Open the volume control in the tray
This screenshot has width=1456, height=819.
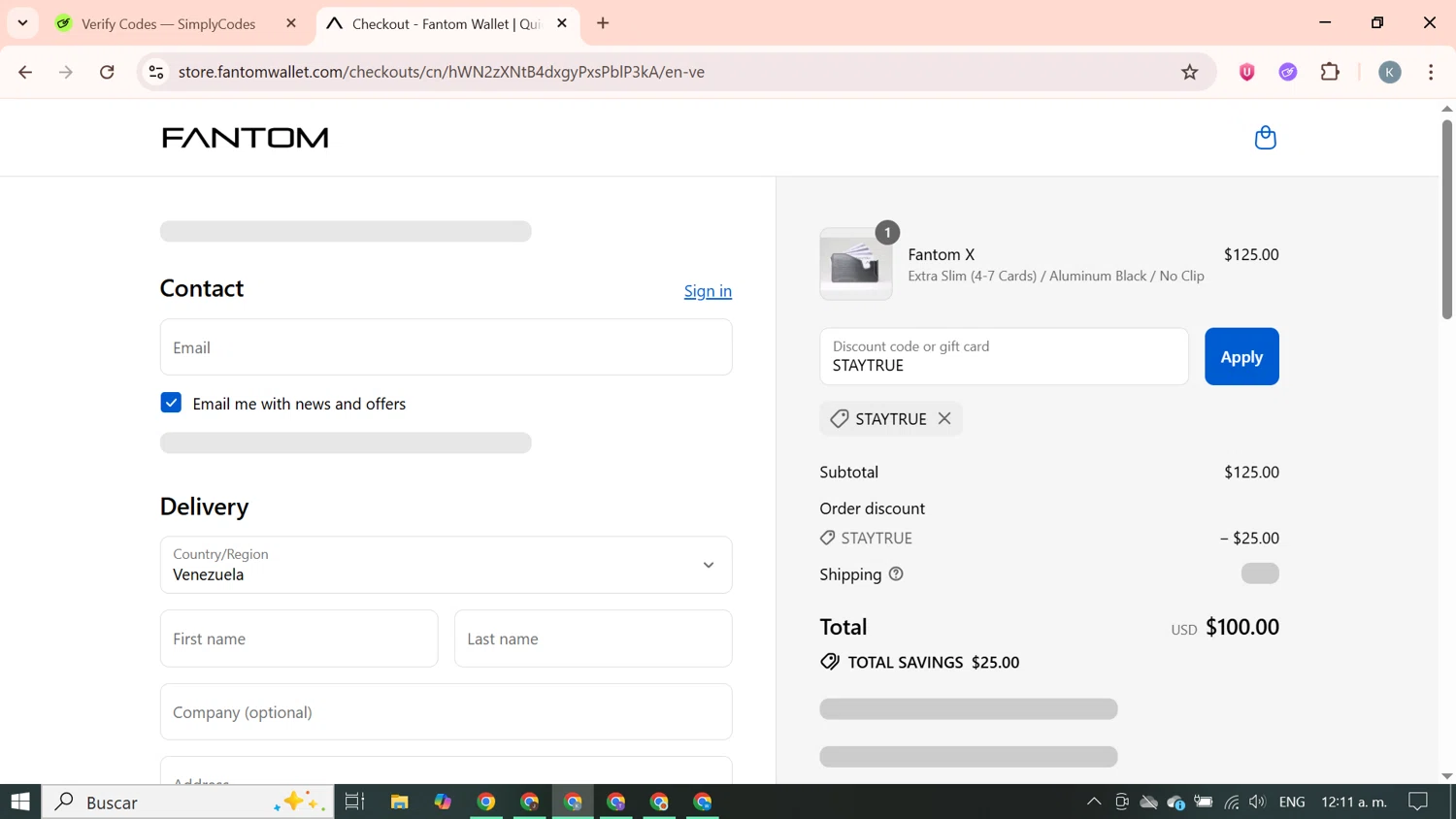click(1257, 802)
